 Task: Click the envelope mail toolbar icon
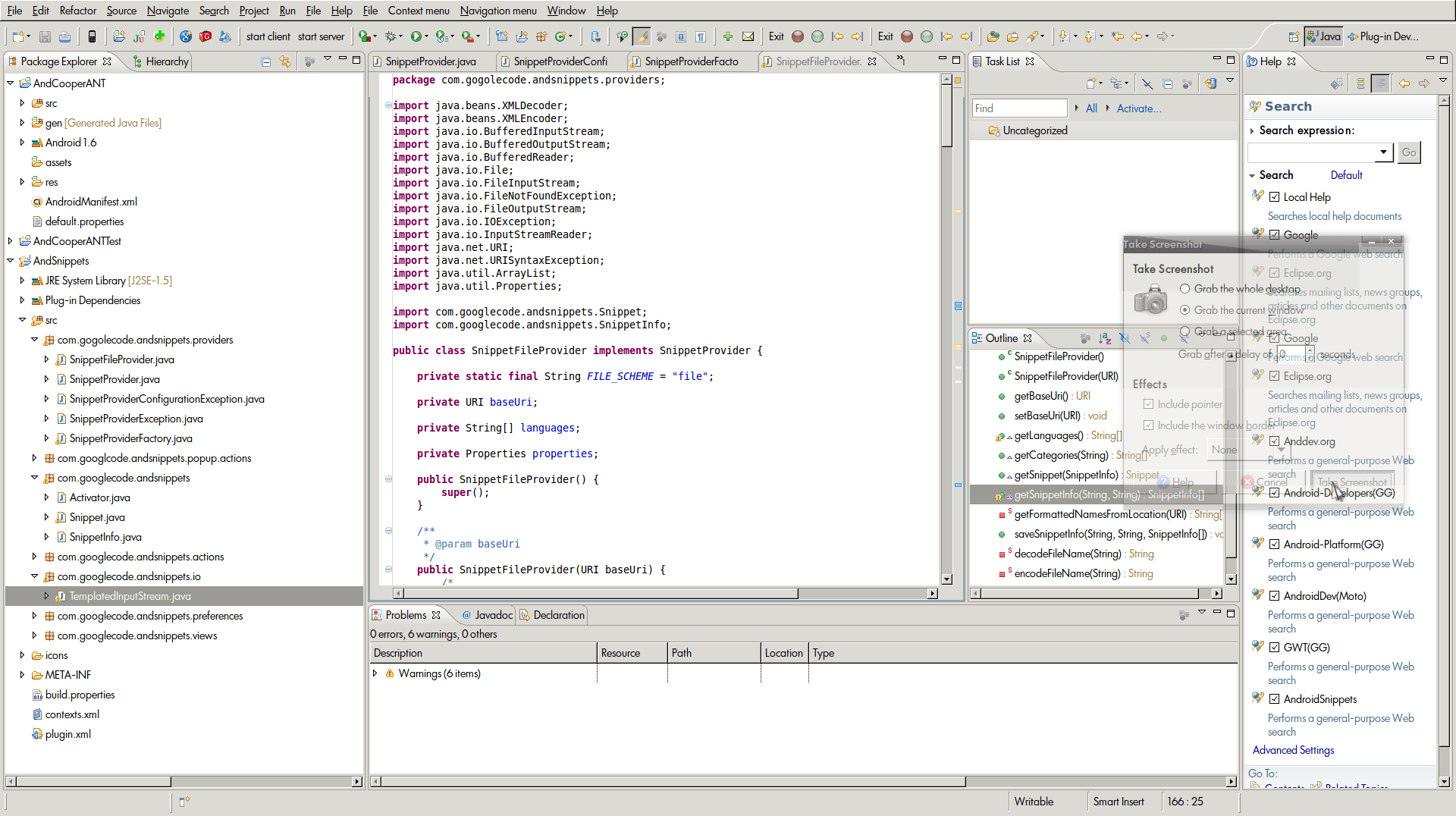point(748,36)
